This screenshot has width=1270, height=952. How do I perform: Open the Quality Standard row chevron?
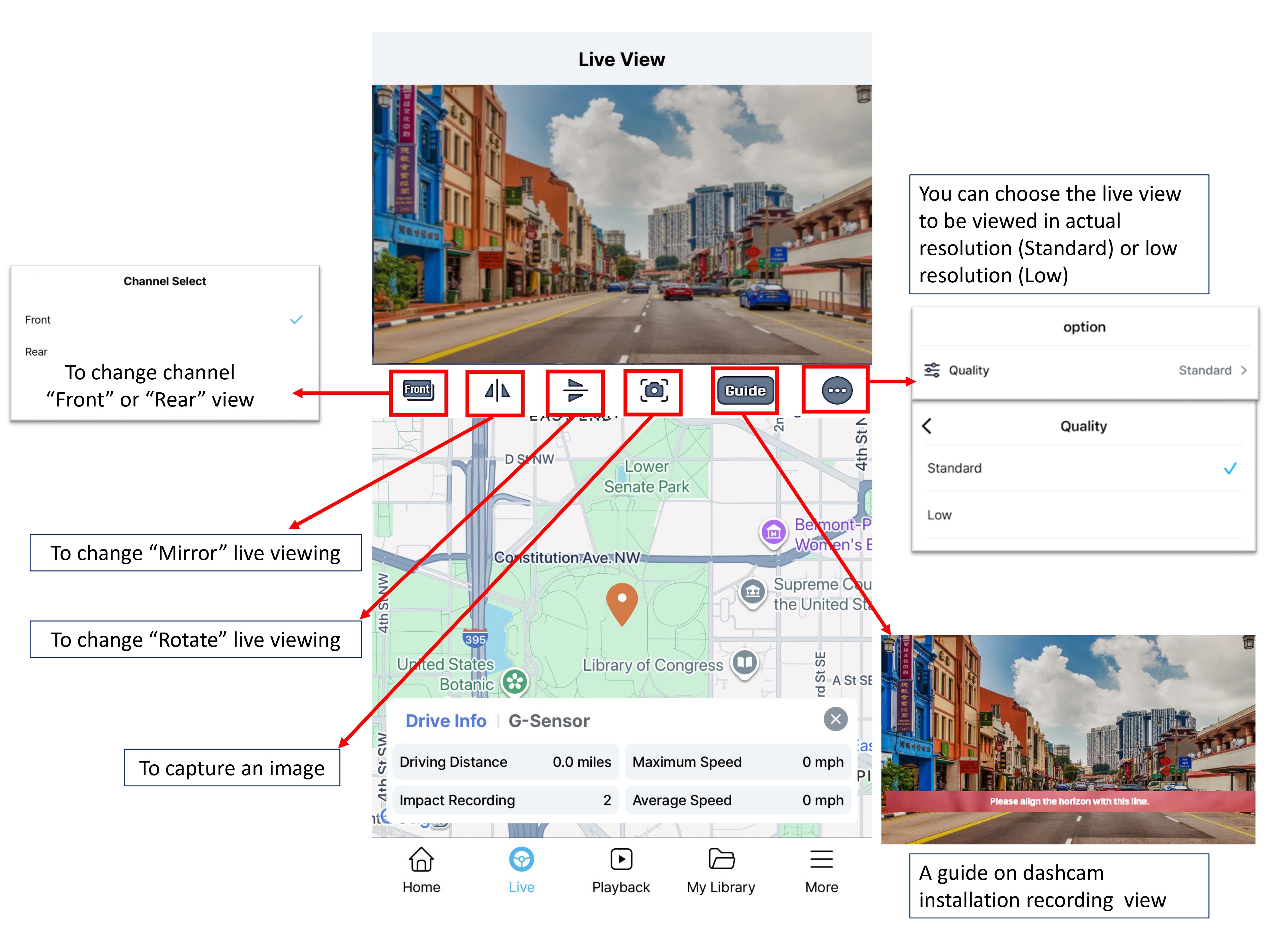pyautogui.click(x=1243, y=370)
